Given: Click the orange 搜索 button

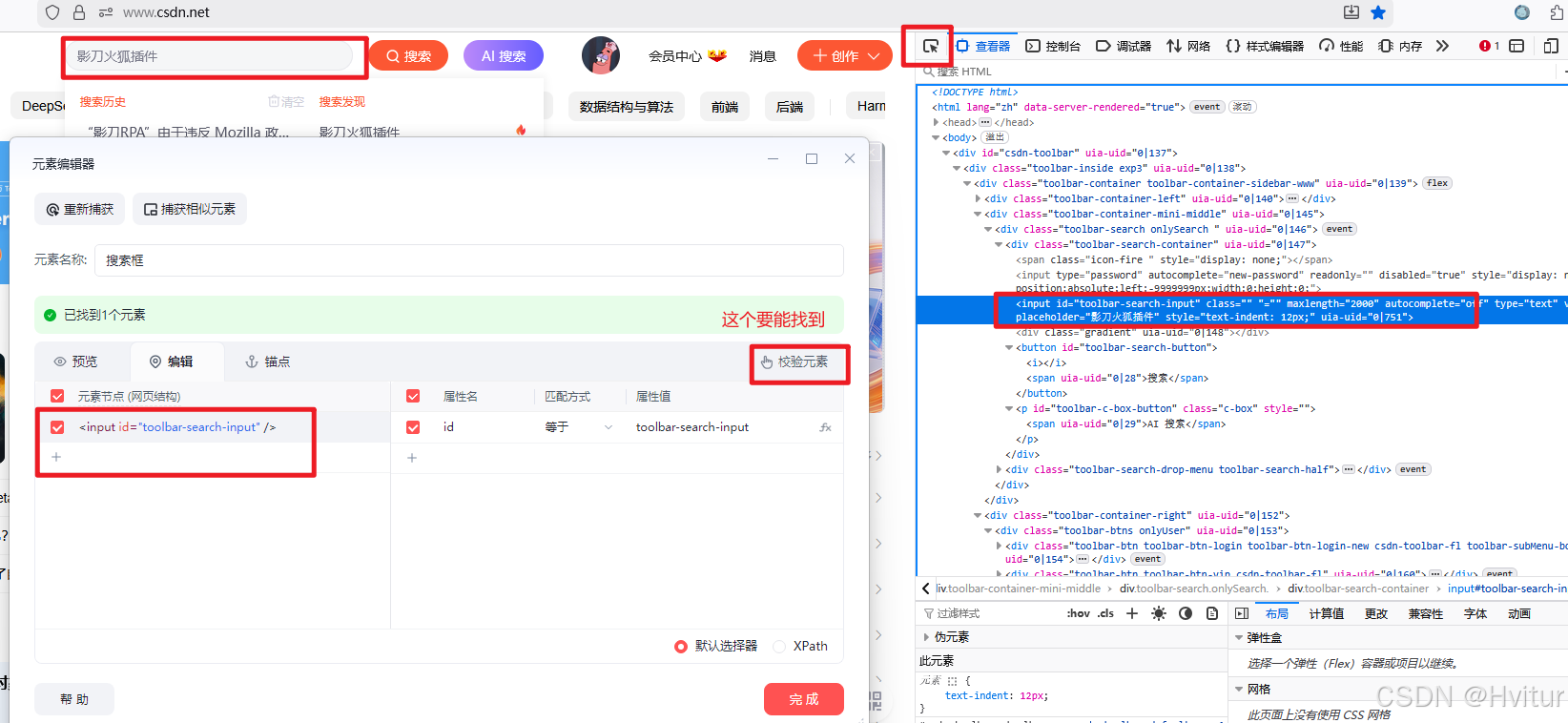Looking at the screenshot, I should point(408,56).
